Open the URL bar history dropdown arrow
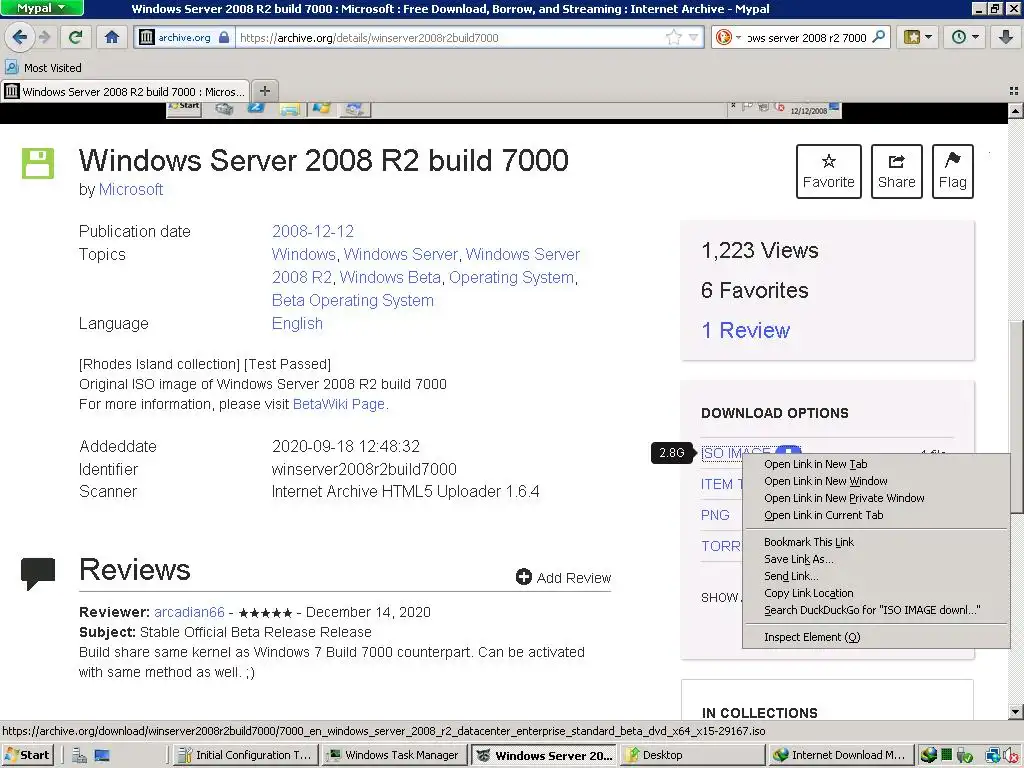1024x768 pixels. (x=694, y=37)
